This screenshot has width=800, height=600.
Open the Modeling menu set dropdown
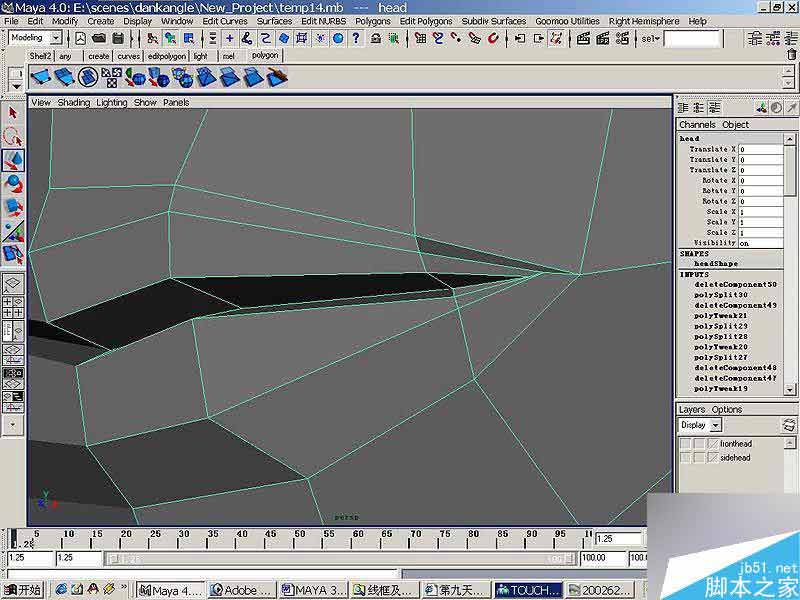(x=35, y=38)
